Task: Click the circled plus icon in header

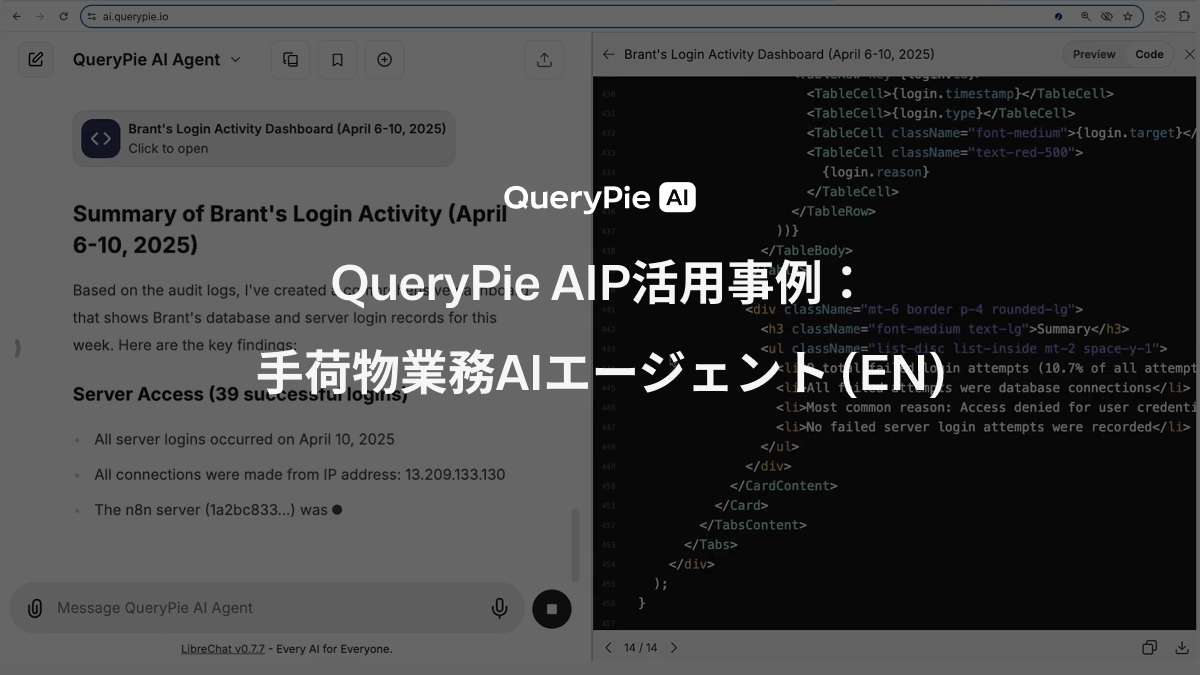Action: 384,60
